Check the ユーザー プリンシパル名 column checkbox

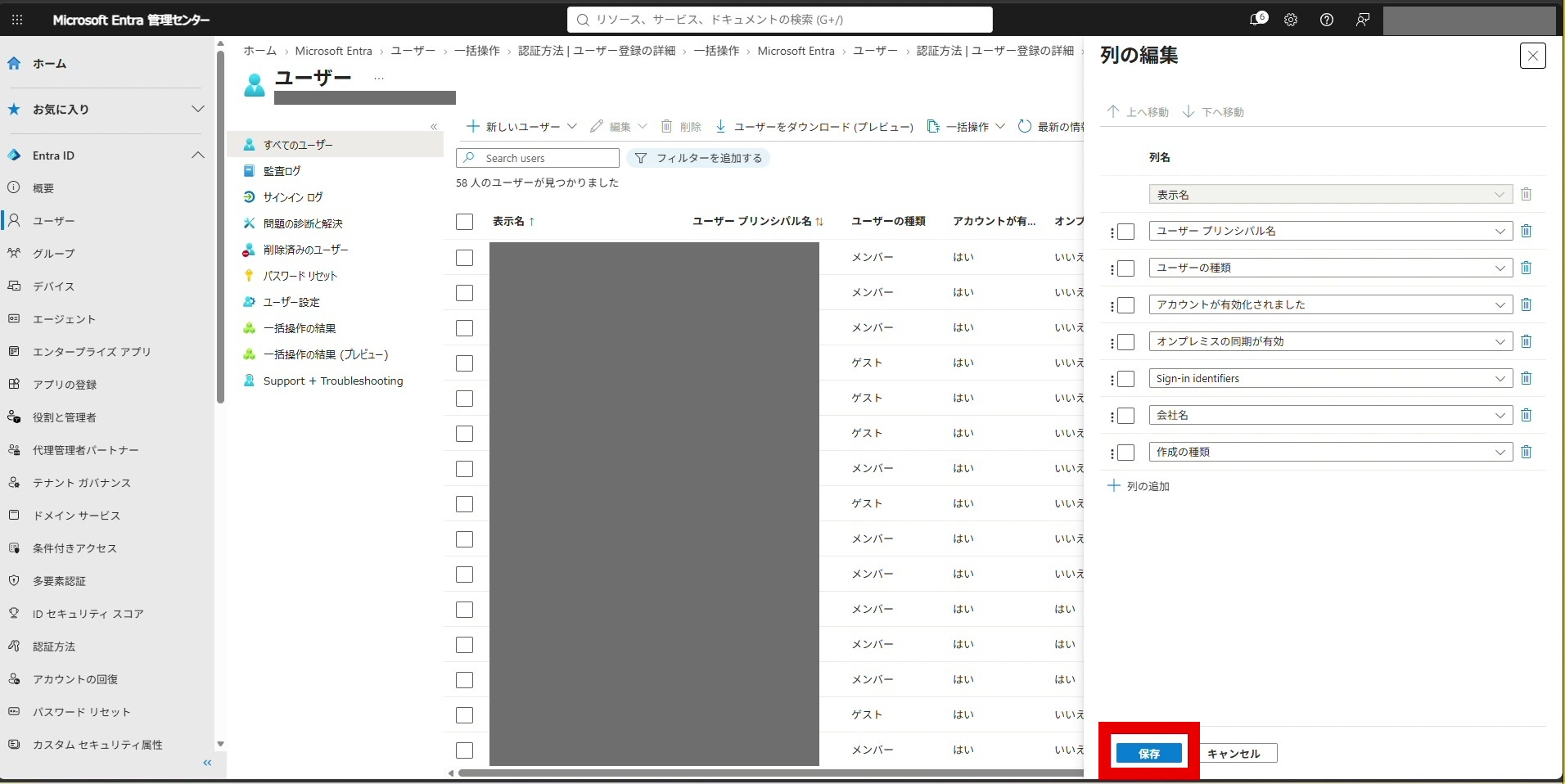click(x=1126, y=232)
